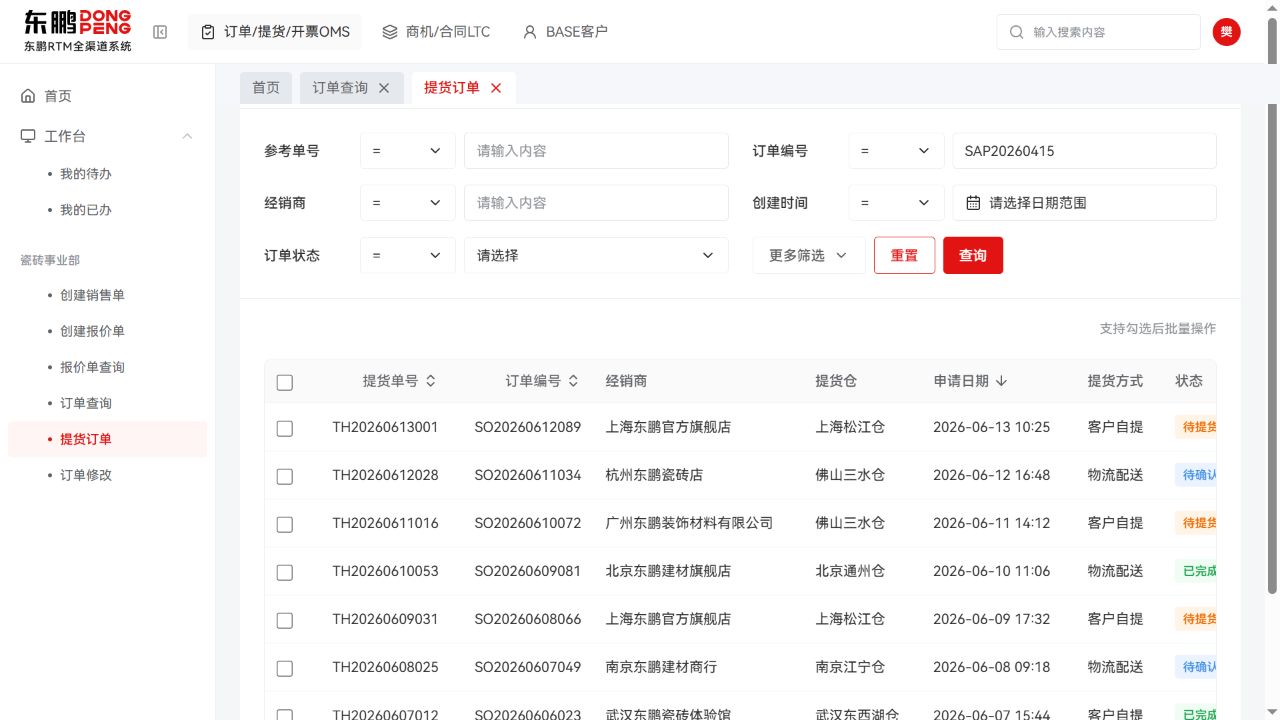
Task: Open the 创建时间 operator dropdown
Action: (x=896, y=203)
